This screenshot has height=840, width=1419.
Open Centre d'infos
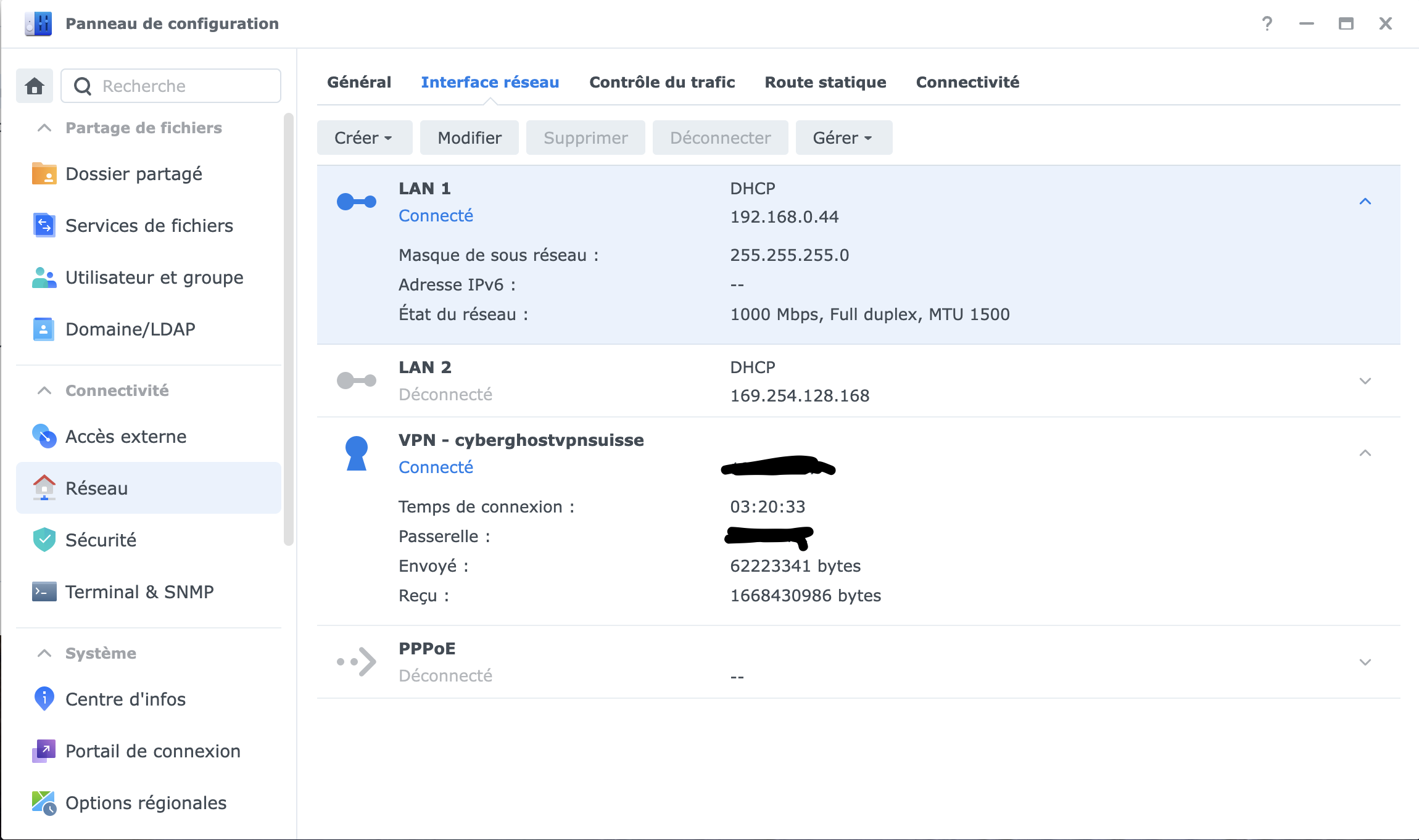tap(125, 699)
